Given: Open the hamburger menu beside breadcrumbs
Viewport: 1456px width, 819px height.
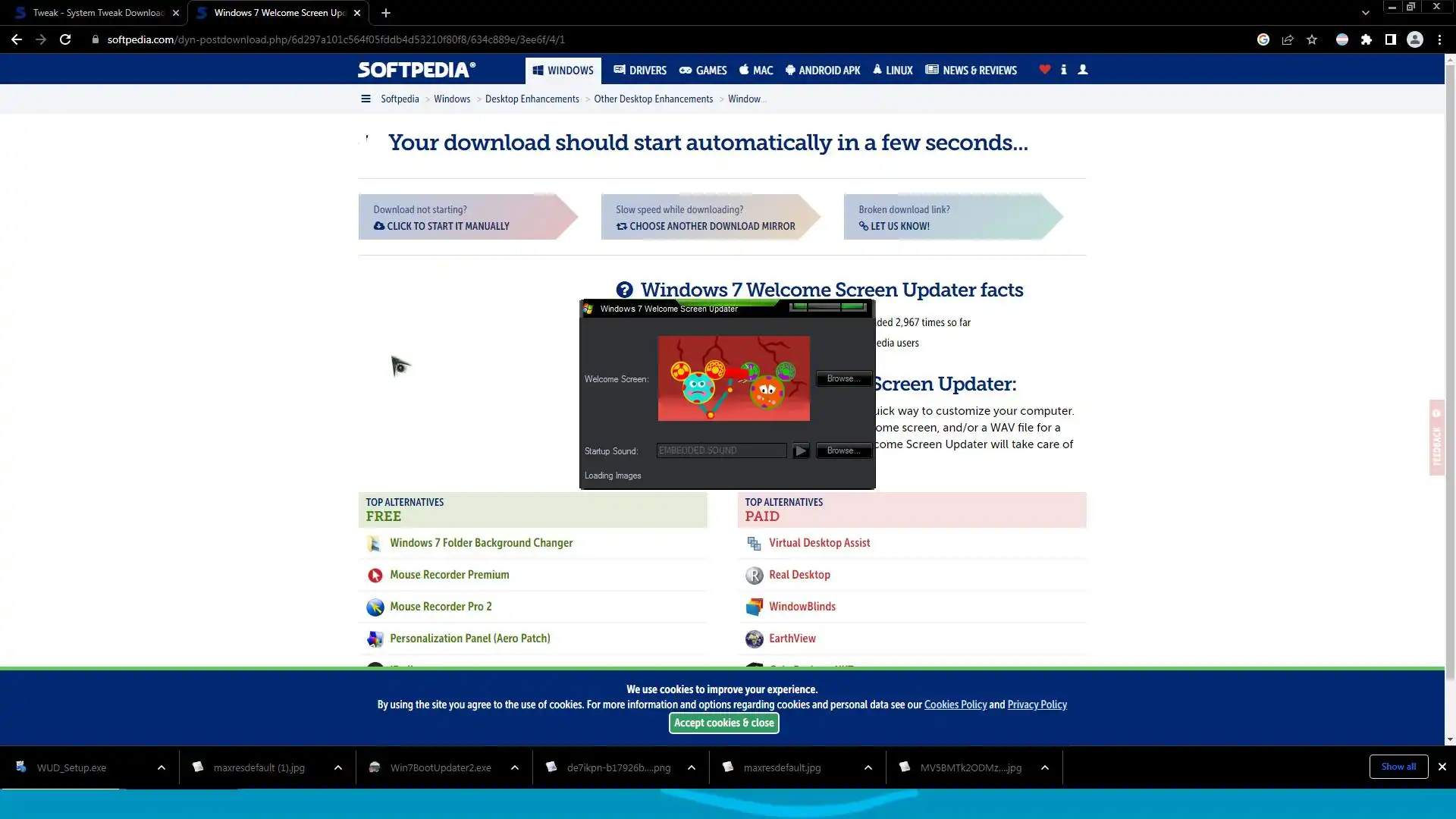Looking at the screenshot, I should coord(366,99).
